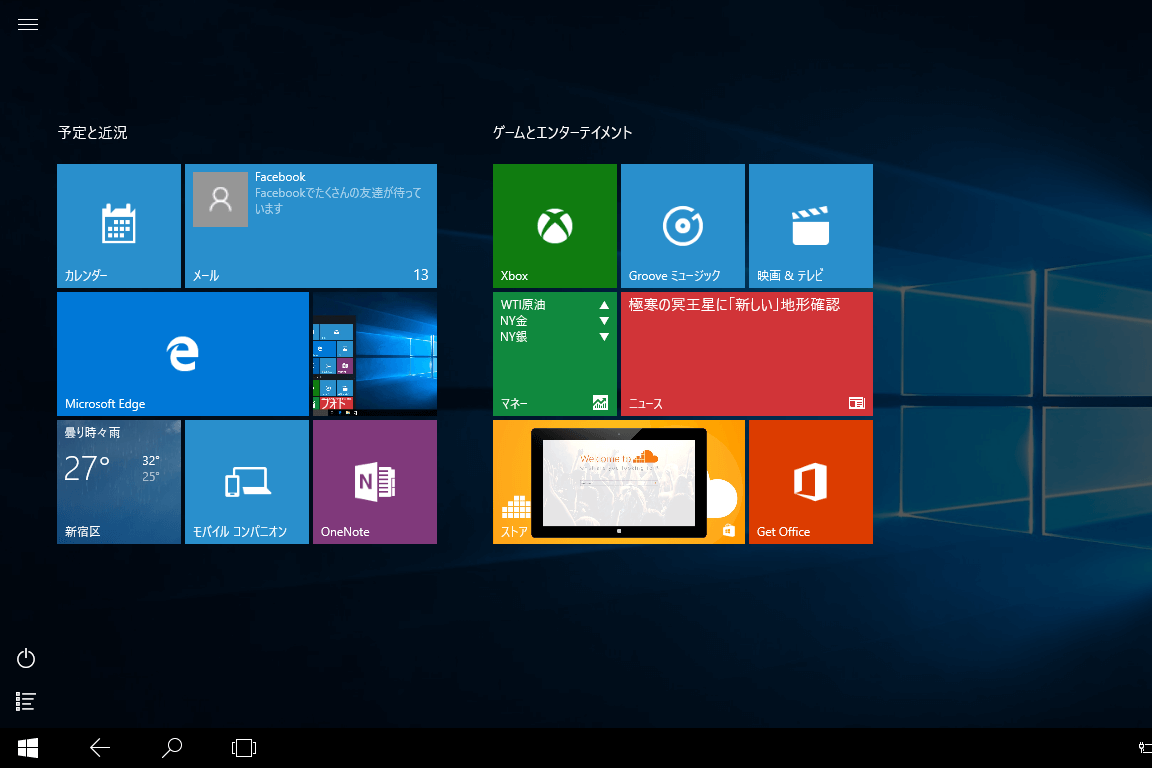The width and height of the screenshot is (1152, 768).
Task: Open the マネー finance tile
Action: tap(555, 354)
